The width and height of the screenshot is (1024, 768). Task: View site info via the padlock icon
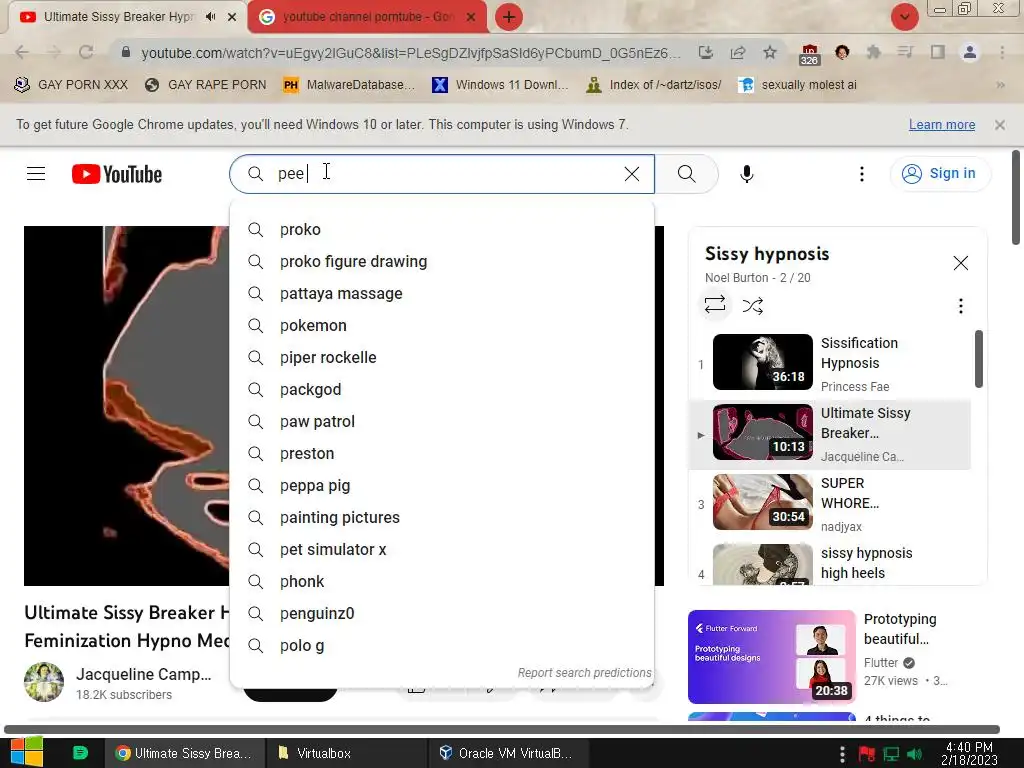click(126, 52)
